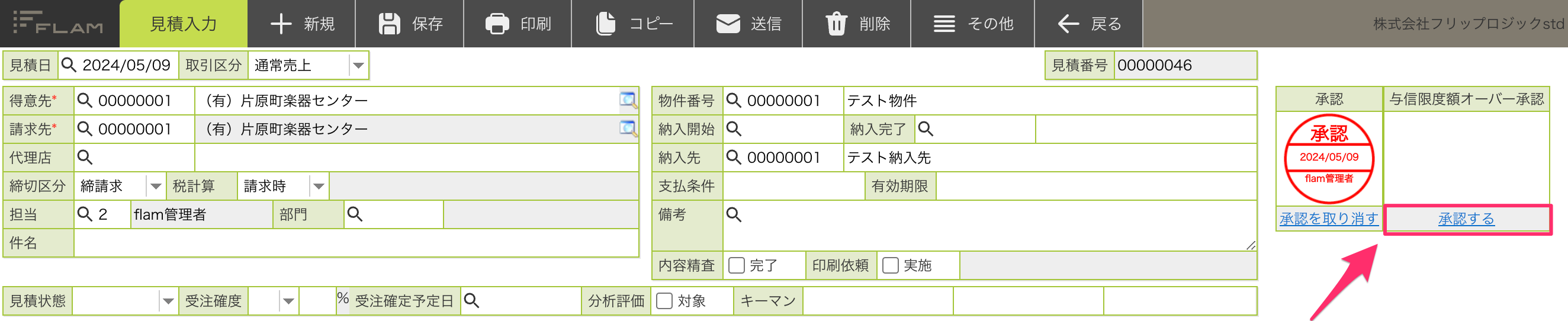Pick 納入完了 date via magnifier

click(x=925, y=129)
